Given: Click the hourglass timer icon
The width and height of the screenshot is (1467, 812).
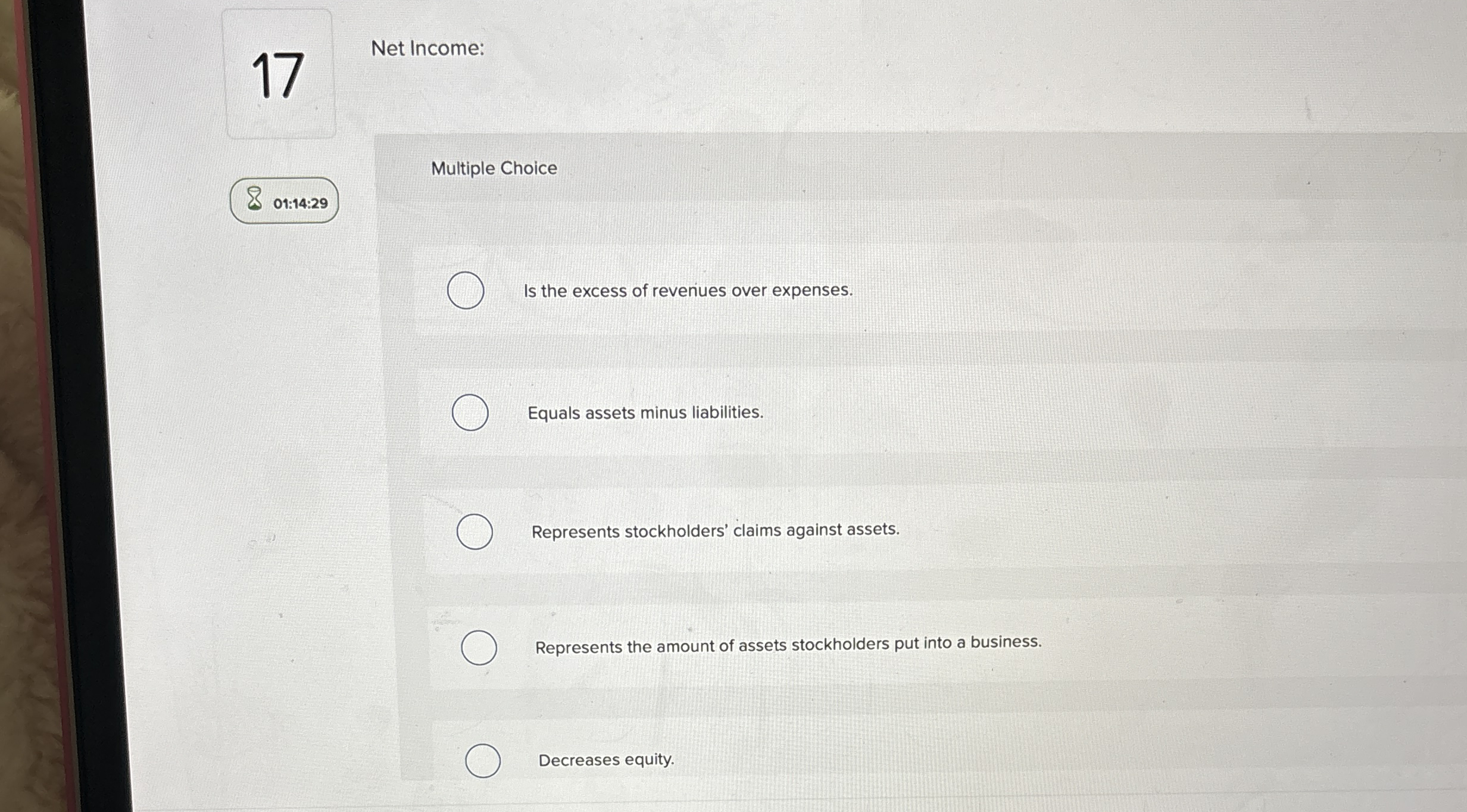Looking at the screenshot, I should tap(254, 199).
